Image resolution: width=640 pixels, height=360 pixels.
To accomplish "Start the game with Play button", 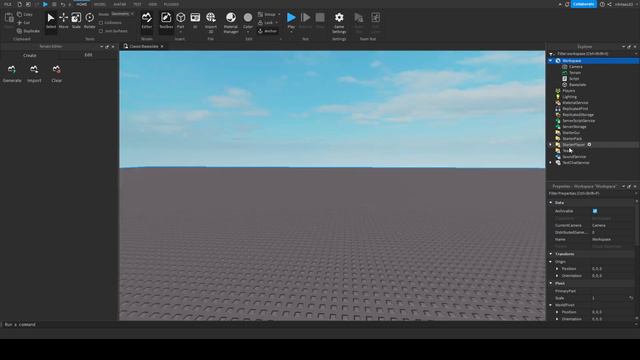I will point(291,18).
